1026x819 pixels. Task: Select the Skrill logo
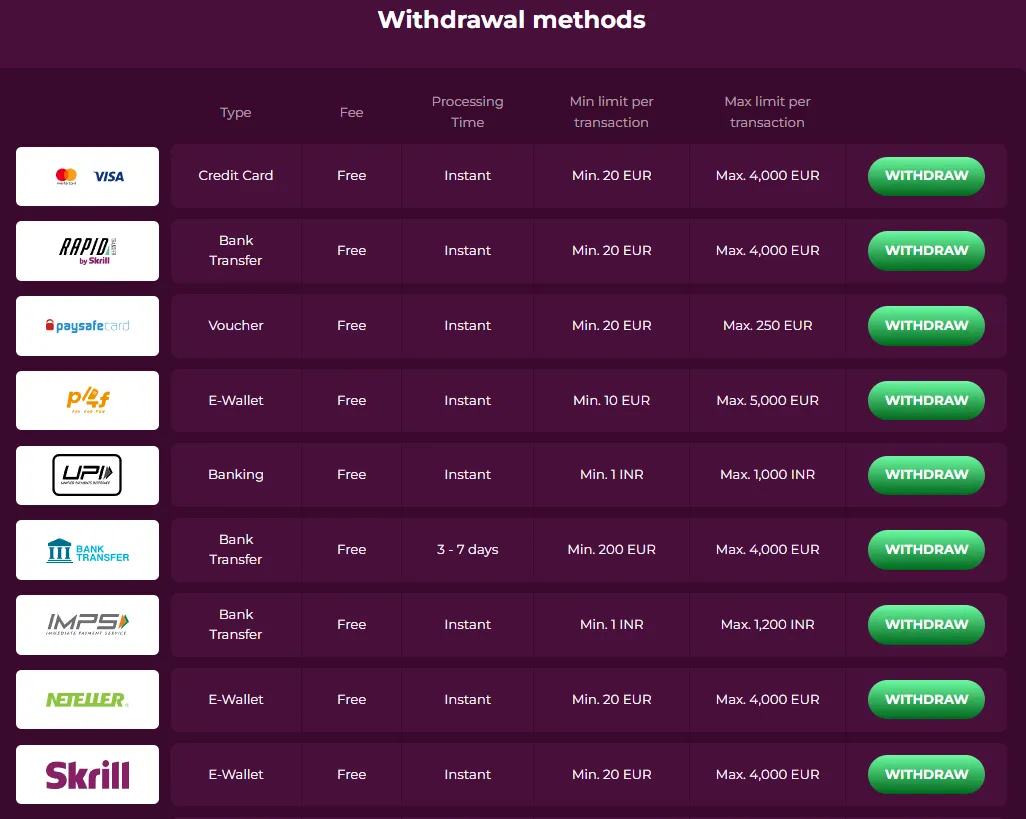[87, 774]
